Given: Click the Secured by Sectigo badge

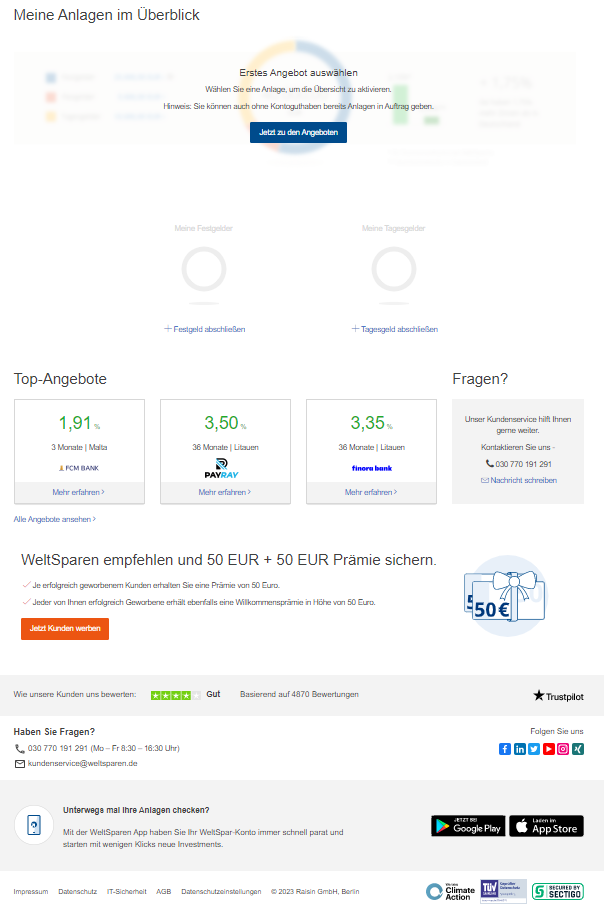Looking at the screenshot, I should tap(558, 891).
